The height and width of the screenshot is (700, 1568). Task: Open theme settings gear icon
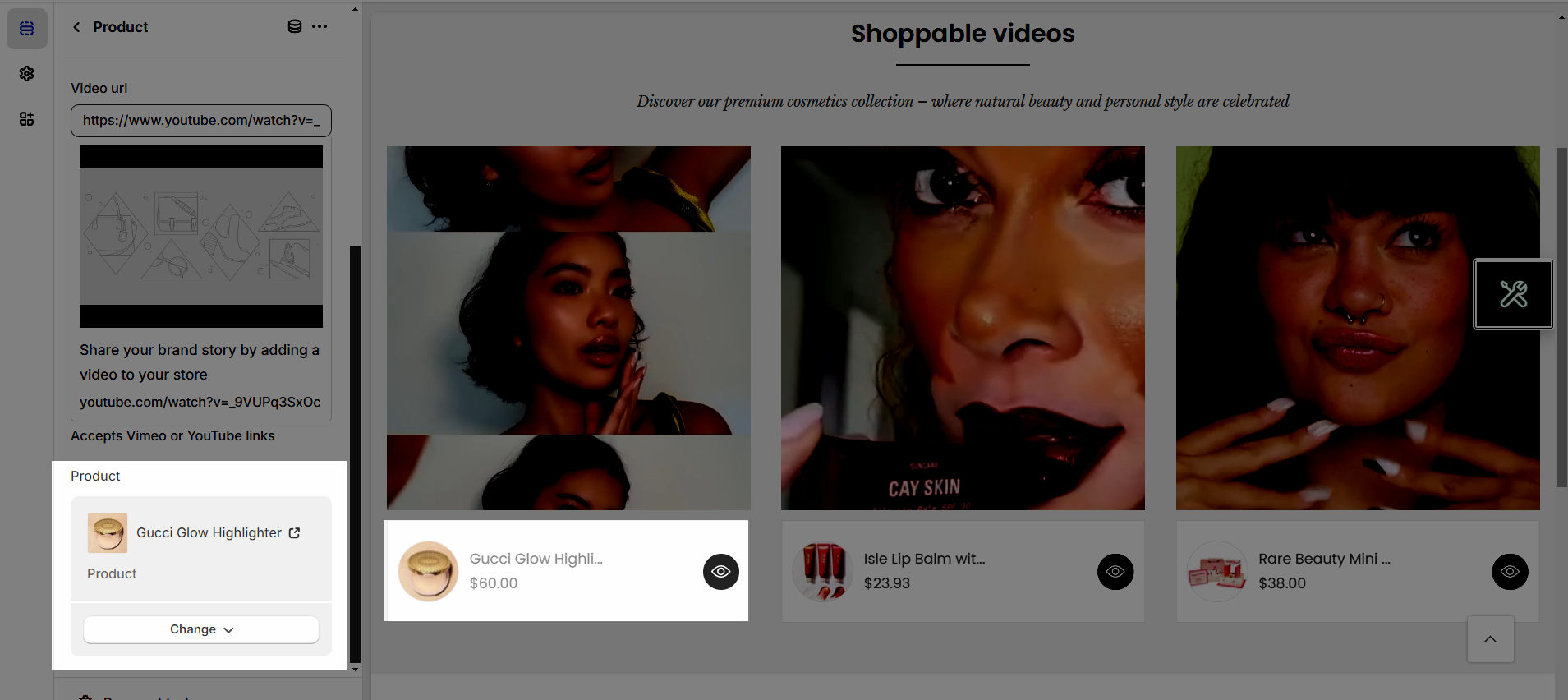click(x=27, y=74)
